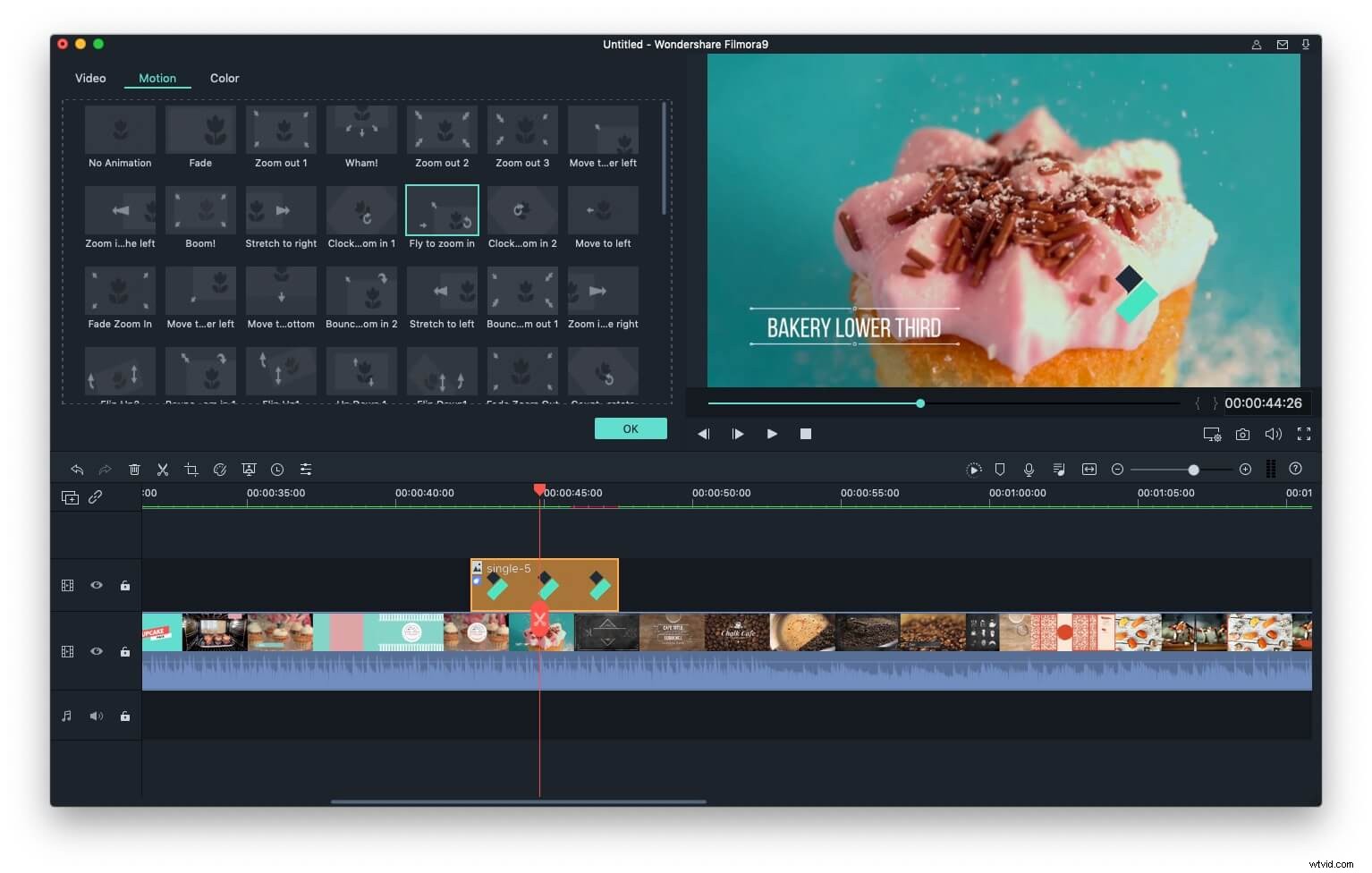Screen dimensions: 1372x873
Task: Enter fullscreen preview mode
Action: click(1304, 434)
